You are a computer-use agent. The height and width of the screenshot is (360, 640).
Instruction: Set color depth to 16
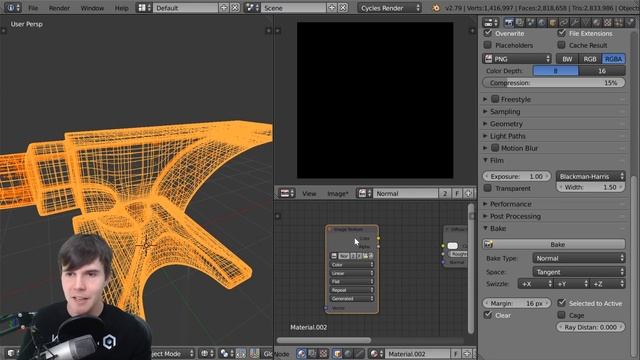click(x=602, y=71)
